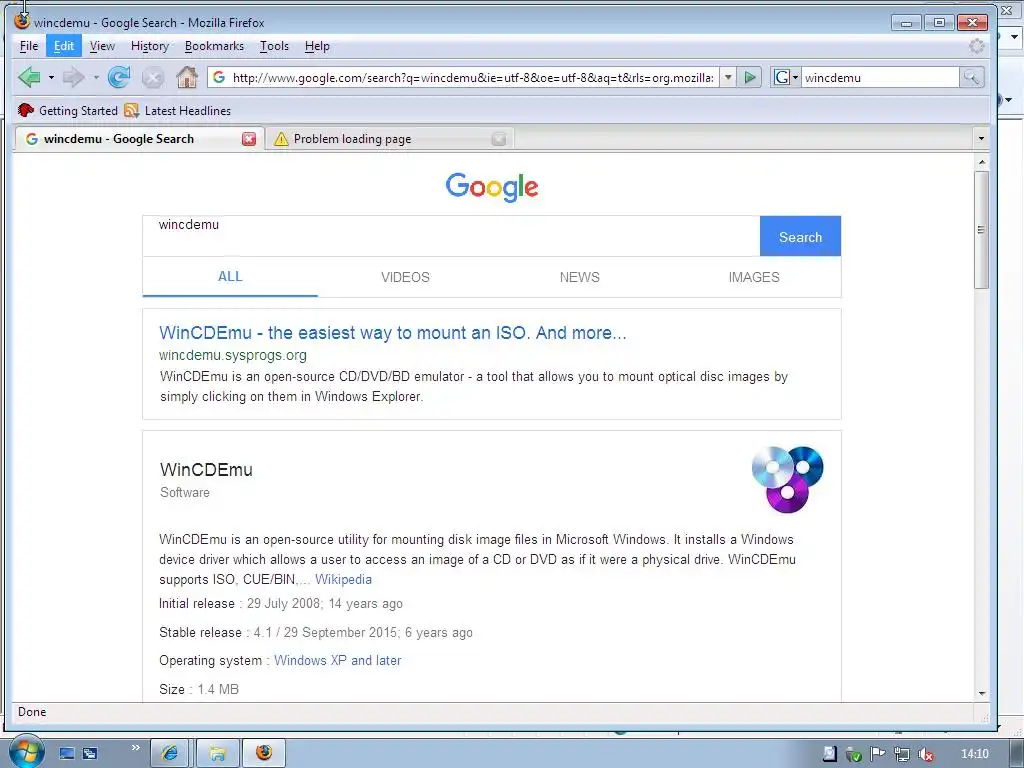
Task: Click the Google logo
Action: pos(492,187)
